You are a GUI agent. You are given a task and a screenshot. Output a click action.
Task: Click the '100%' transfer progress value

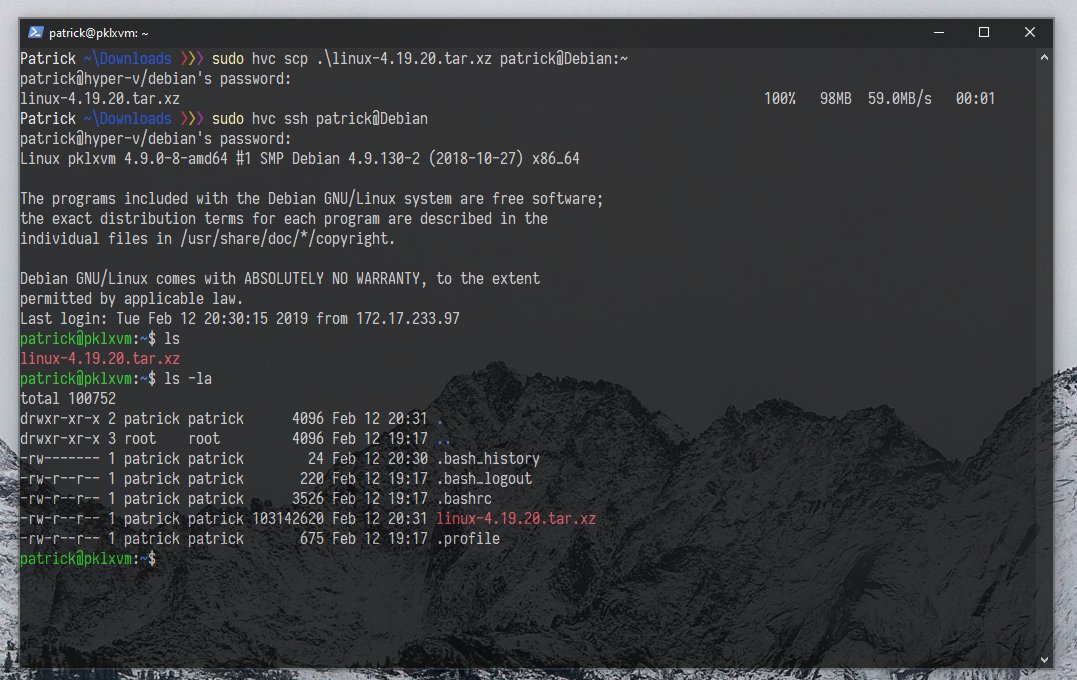(x=780, y=99)
